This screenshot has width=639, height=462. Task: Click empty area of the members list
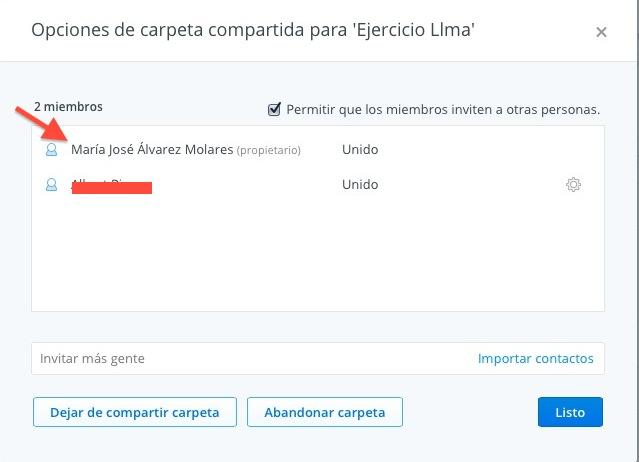click(x=318, y=260)
